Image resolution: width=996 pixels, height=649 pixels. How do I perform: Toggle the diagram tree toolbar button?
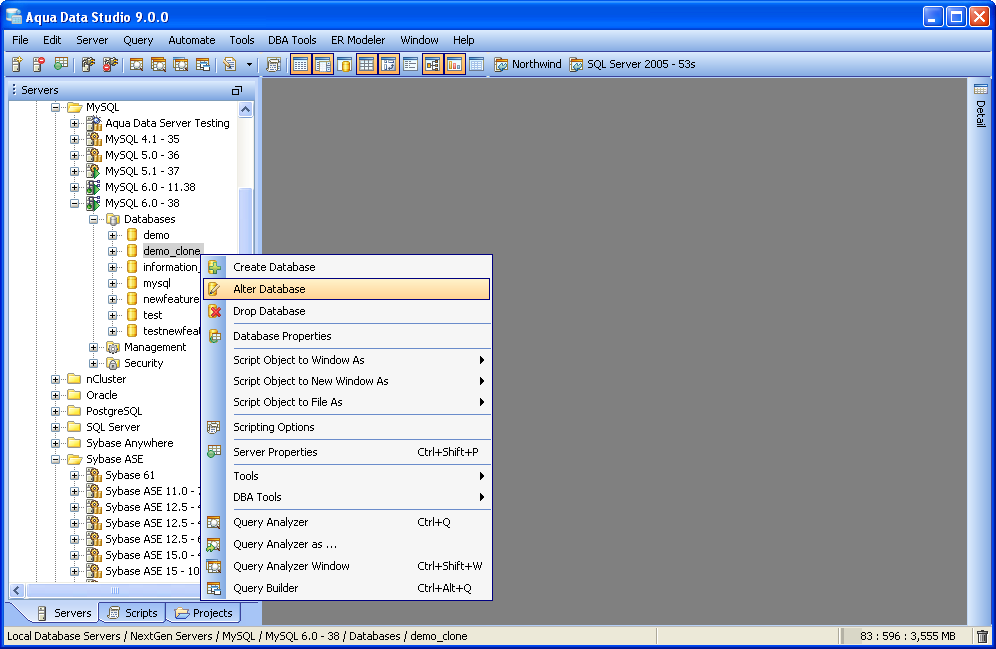[433, 64]
